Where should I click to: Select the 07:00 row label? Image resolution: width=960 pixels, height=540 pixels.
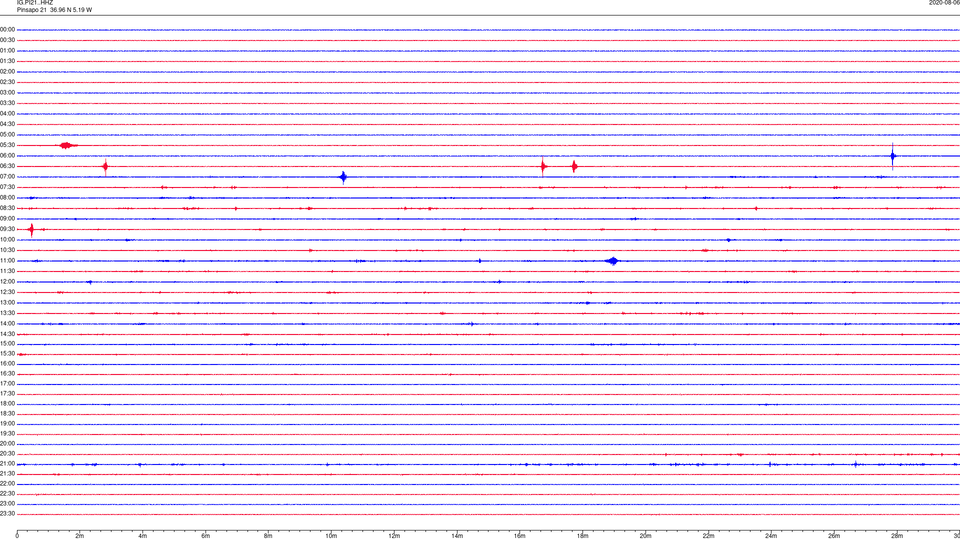[7, 177]
